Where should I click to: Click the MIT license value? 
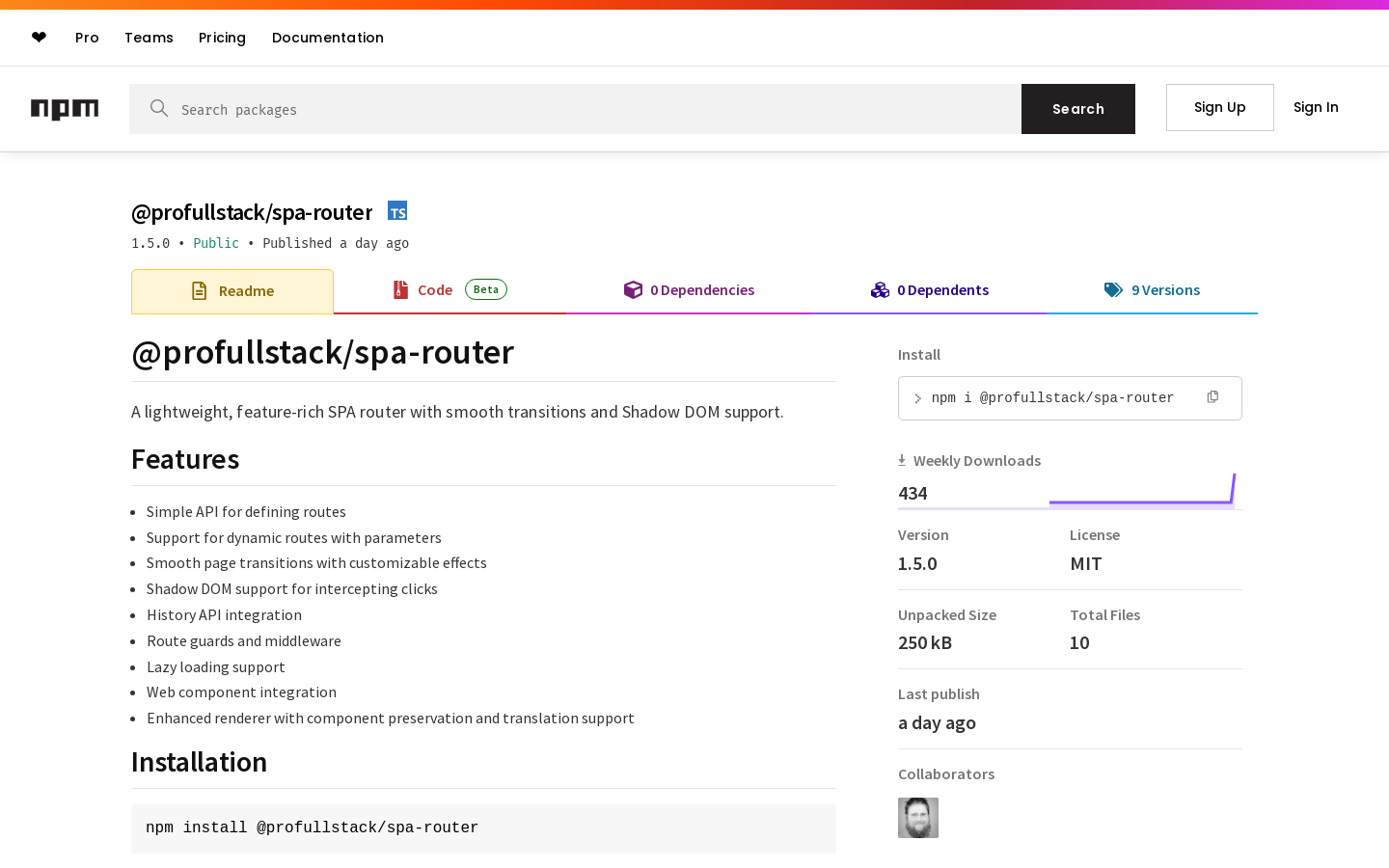coord(1086,563)
